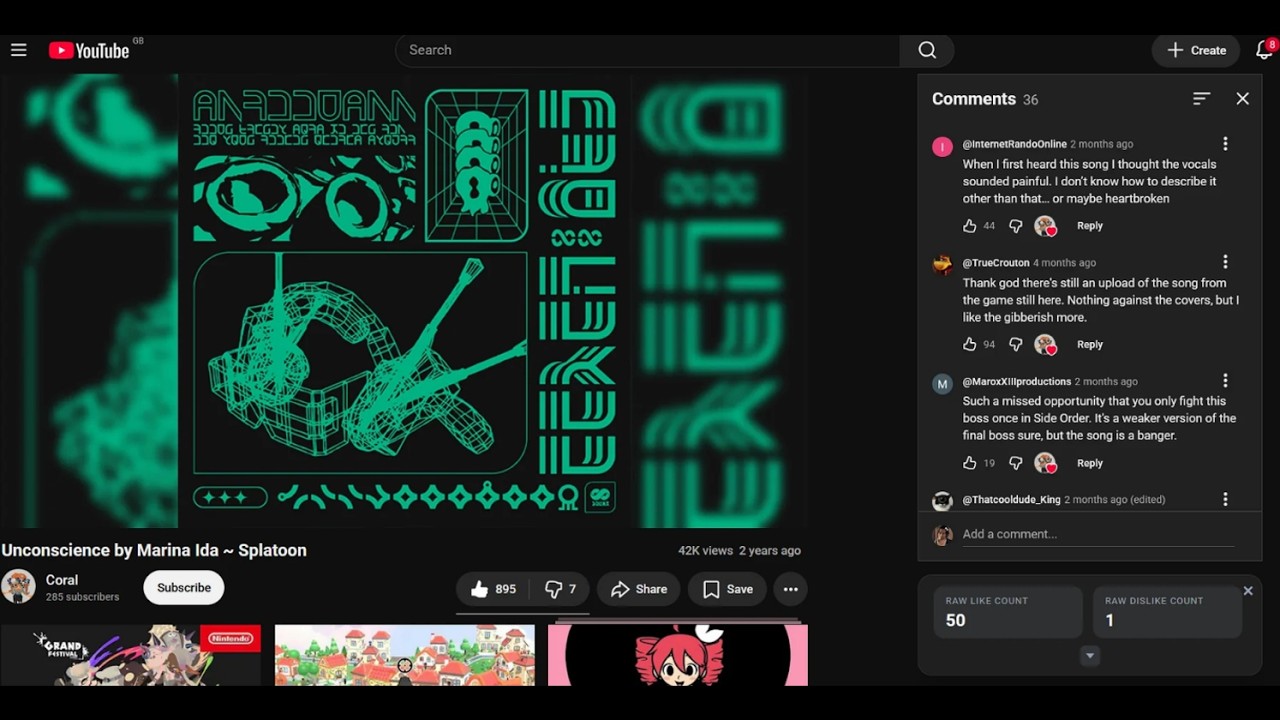This screenshot has height=720, width=1280.
Task: Open the comments sort-by icon
Action: (1201, 98)
